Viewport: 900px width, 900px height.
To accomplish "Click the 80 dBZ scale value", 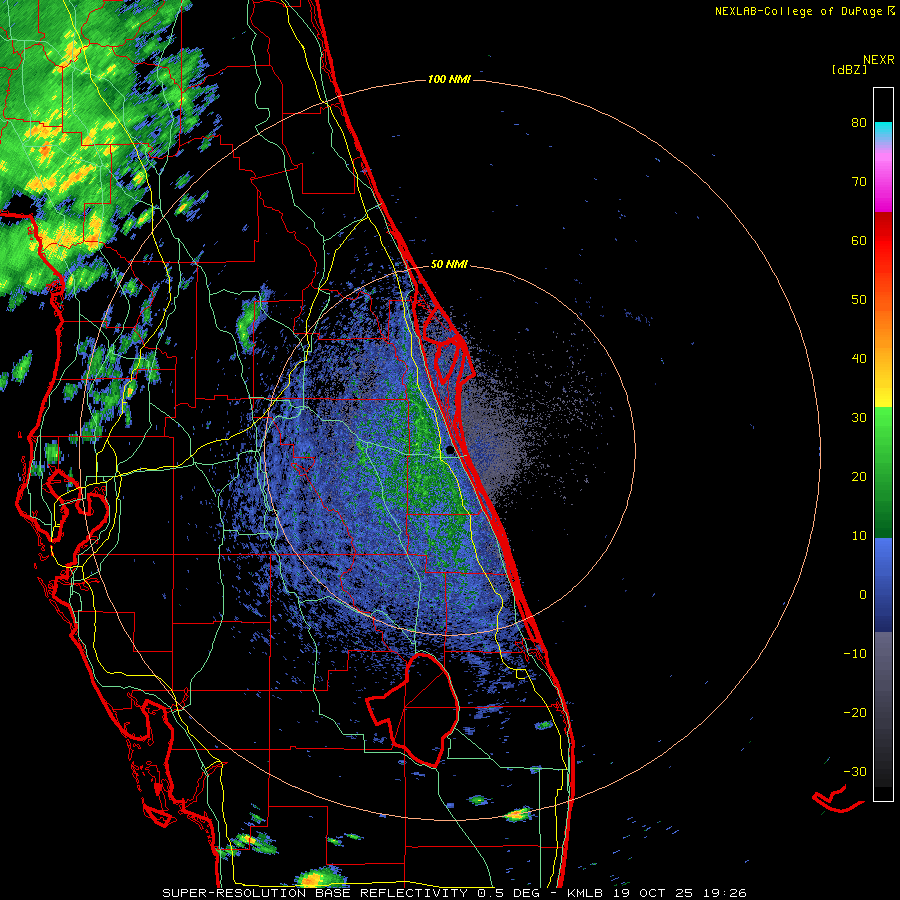I will tap(859, 122).
